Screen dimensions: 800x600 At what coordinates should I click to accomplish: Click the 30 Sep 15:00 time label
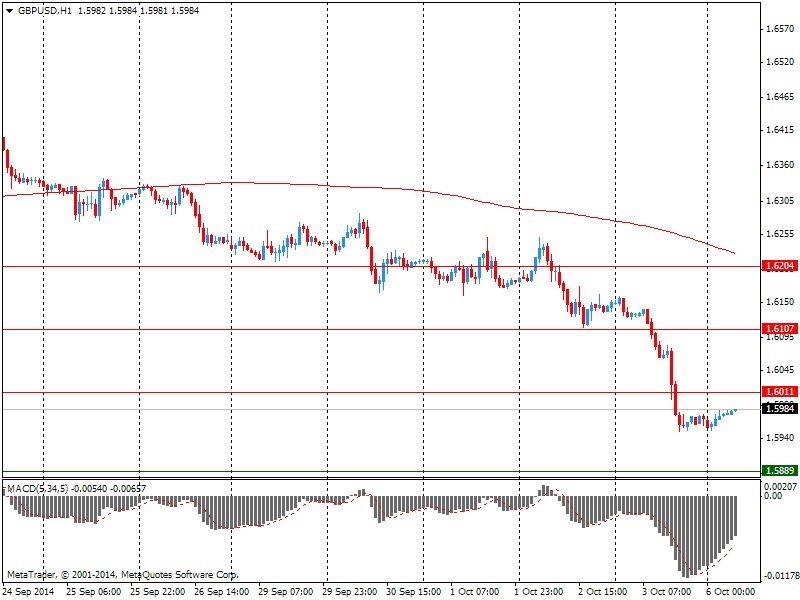pyautogui.click(x=413, y=592)
